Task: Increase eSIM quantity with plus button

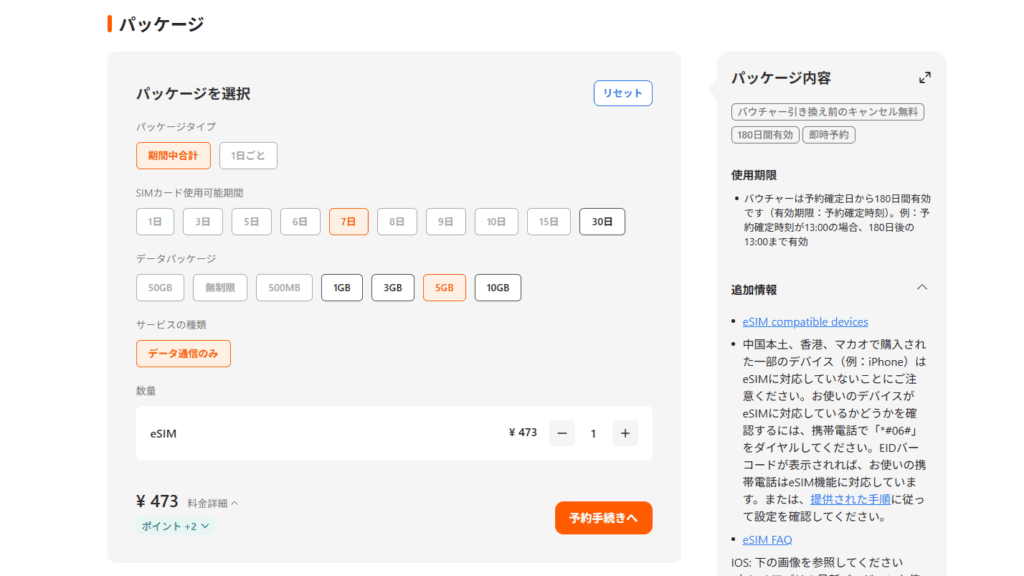Action: [625, 433]
